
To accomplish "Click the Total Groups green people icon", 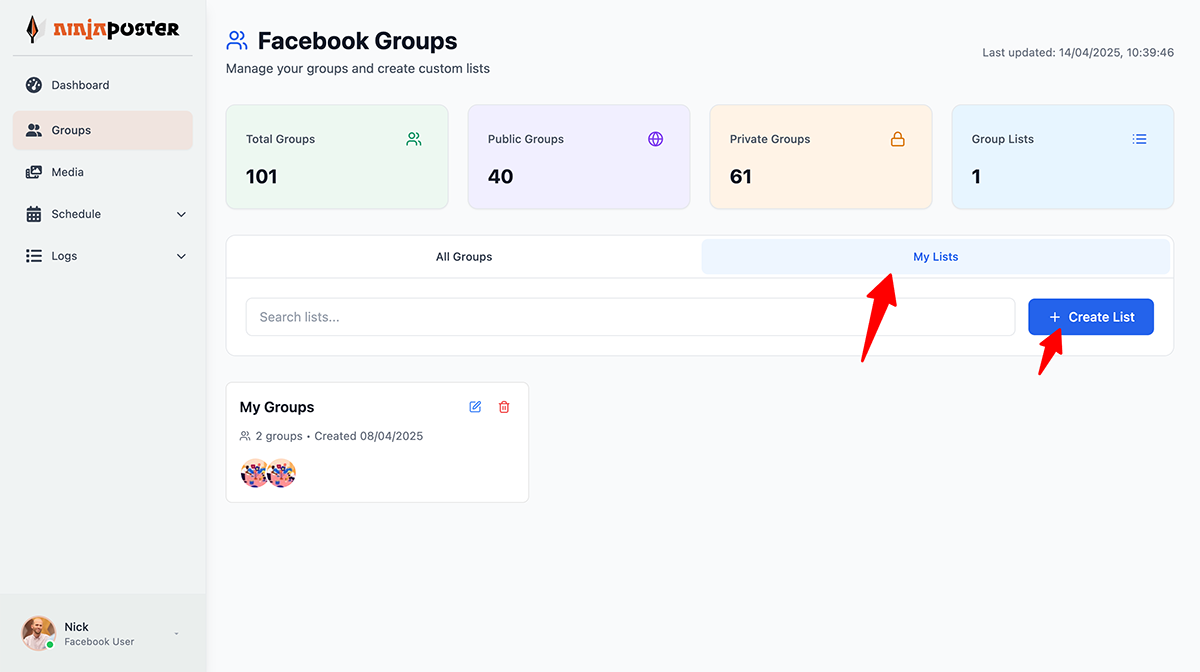I will click(x=414, y=139).
